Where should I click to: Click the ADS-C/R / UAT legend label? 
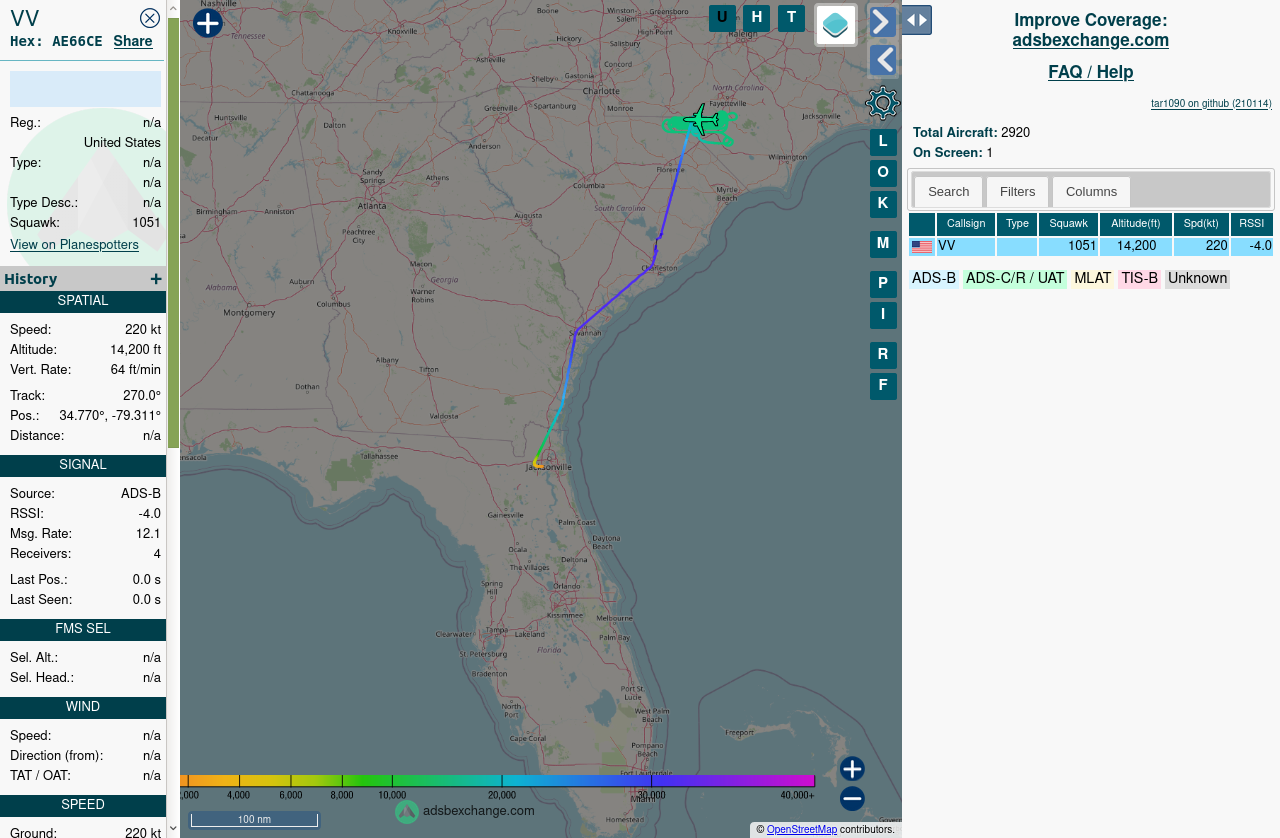tap(1015, 279)
